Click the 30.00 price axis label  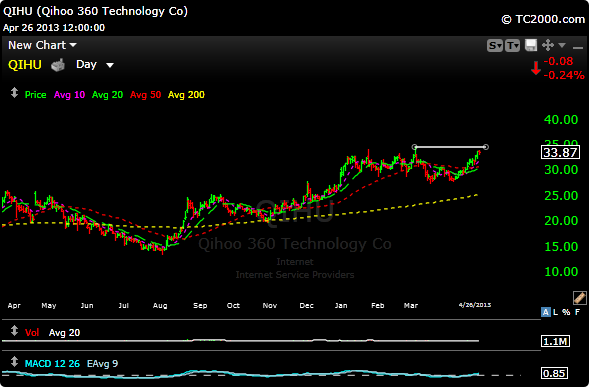coord(561,170)
